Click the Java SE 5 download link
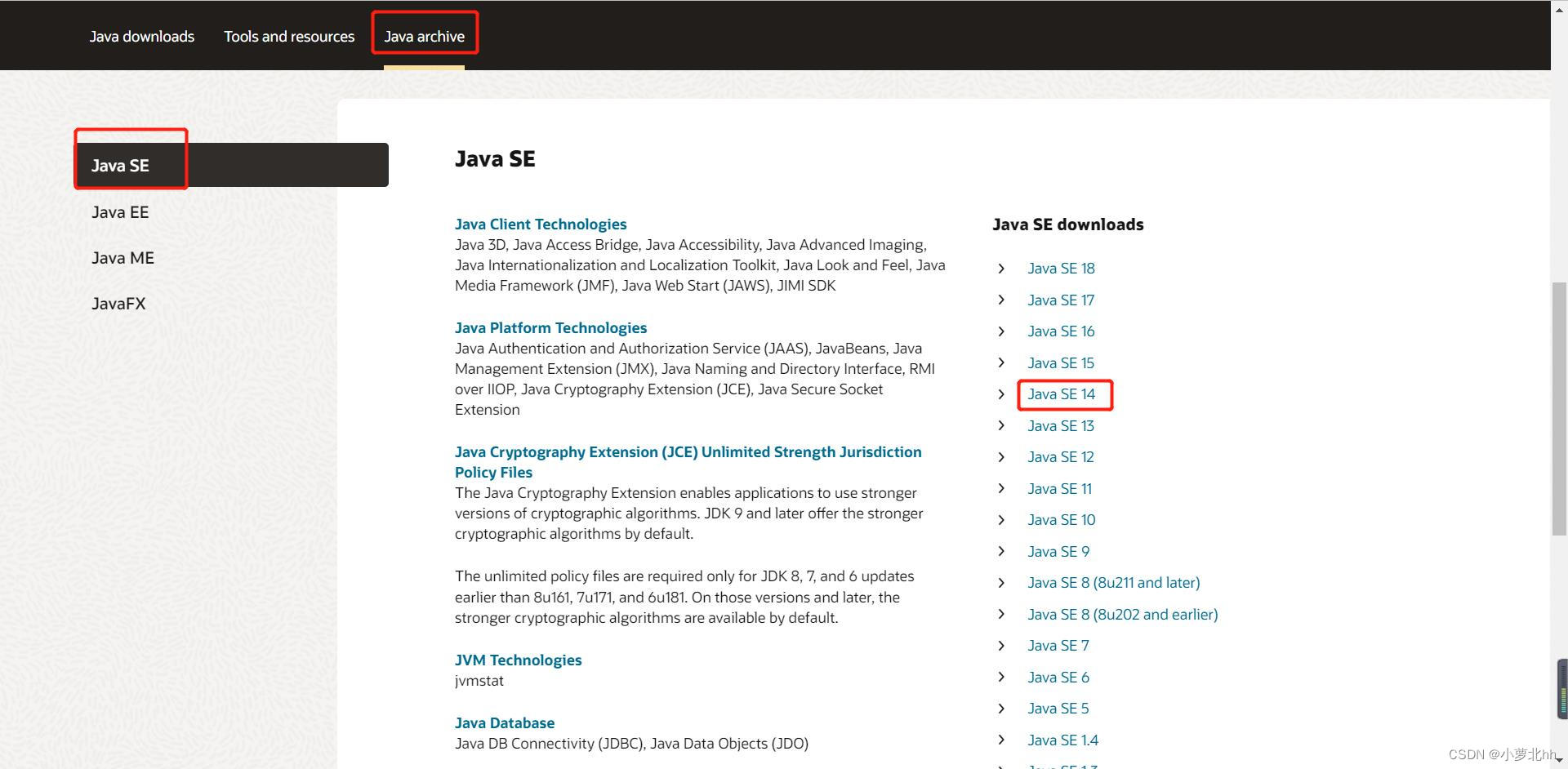Viewport: 1568px width, 769px height. (x=1058, y=709)
